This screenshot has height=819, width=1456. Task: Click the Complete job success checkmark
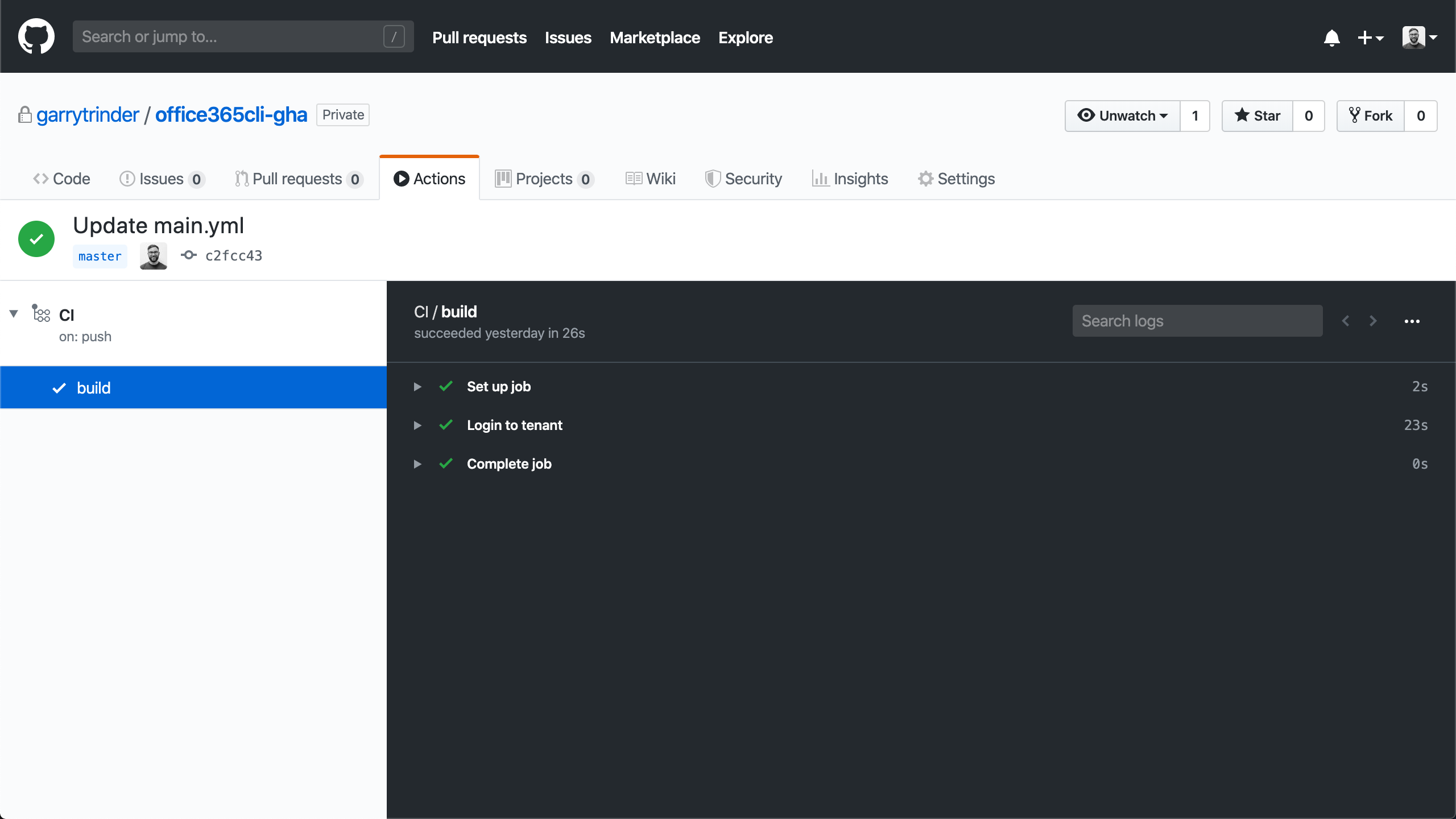click(x=446, y=464)
